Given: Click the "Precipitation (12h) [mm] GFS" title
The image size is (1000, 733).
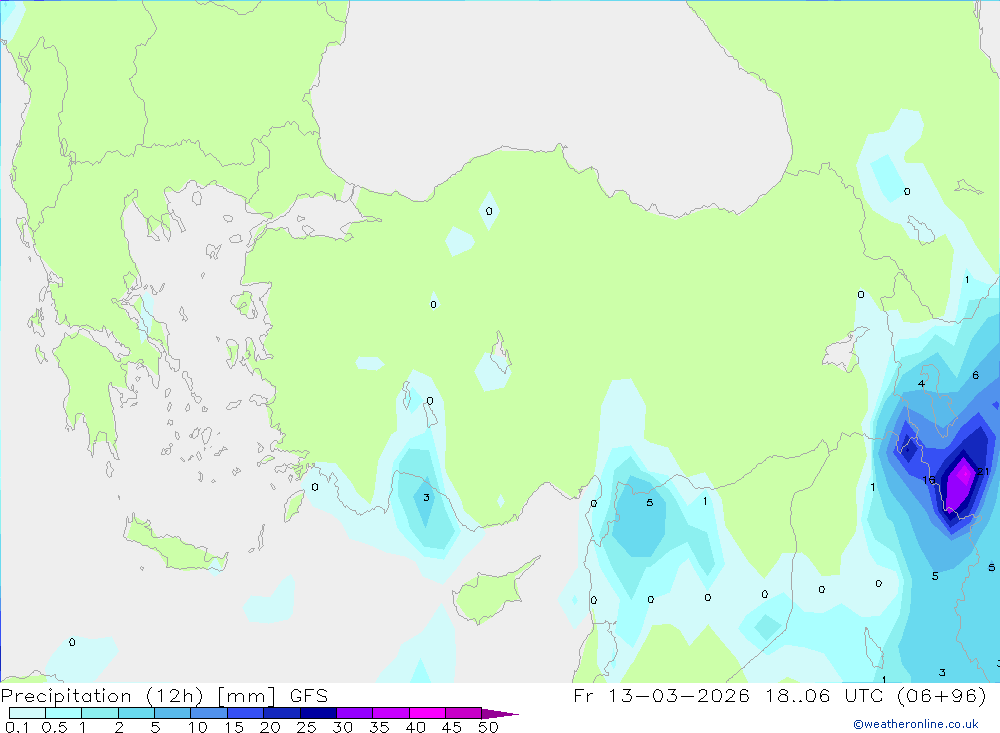Looking at the screenshot, I should (165, 695).
